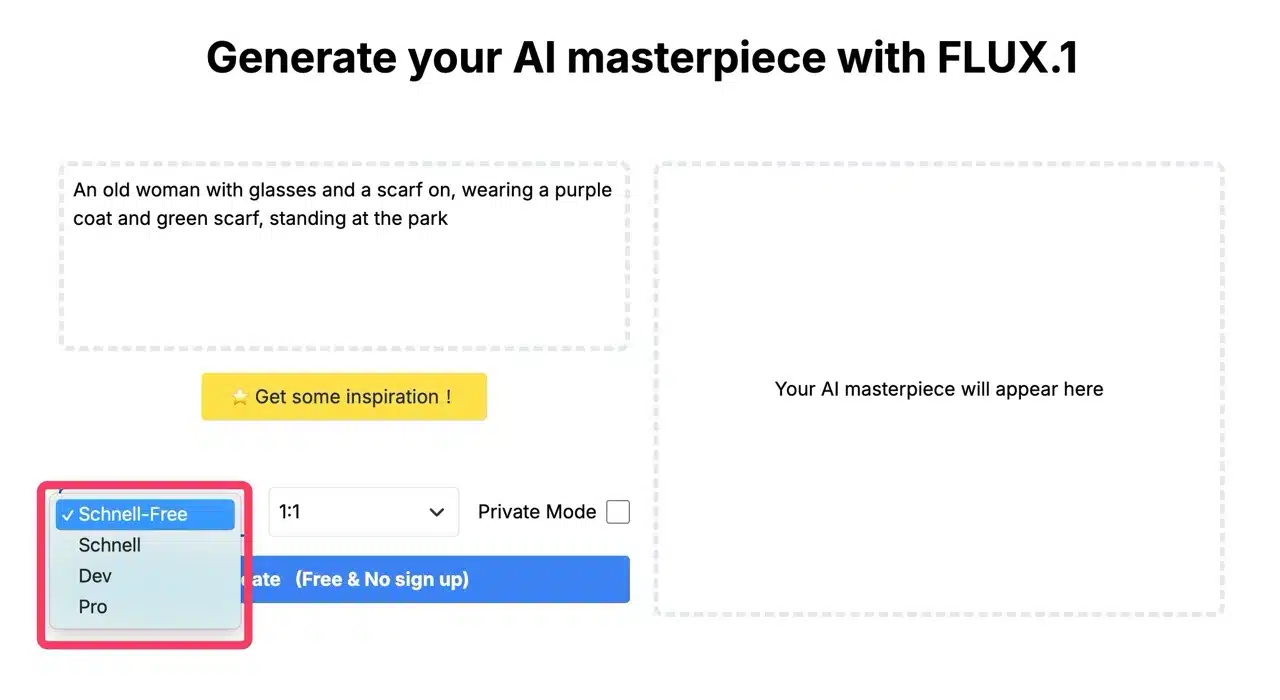Open the 1:1 aspect ratio dropdown
1280x700 pixels.
(x=362, y=512)
